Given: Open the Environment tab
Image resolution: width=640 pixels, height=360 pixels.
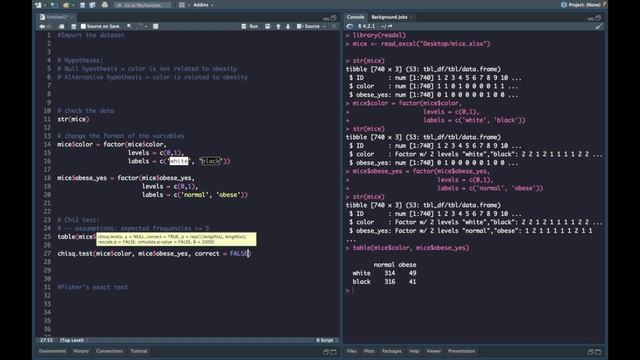Looking at the screenshot, I should tap(53, 351).
